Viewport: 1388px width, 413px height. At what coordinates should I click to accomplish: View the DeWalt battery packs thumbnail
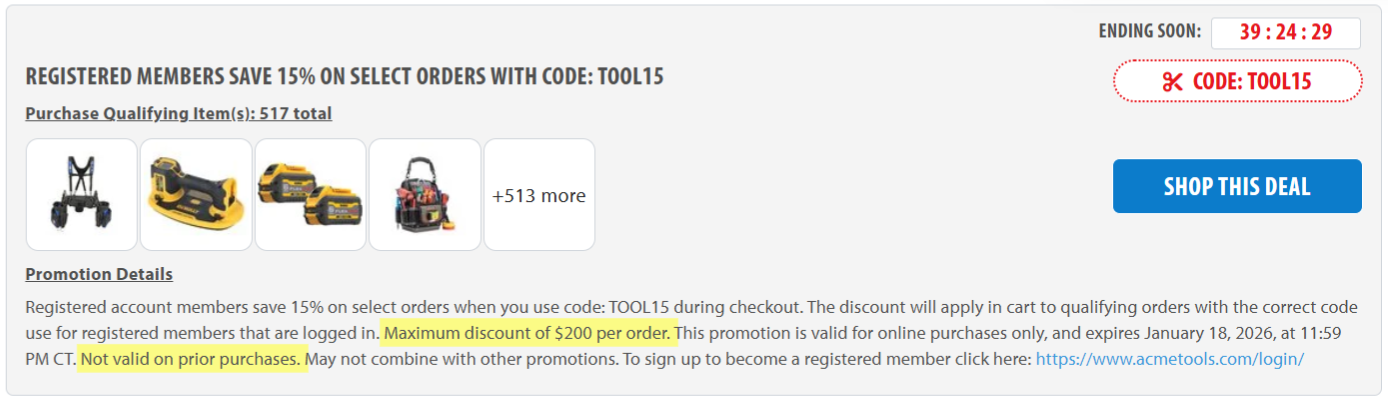(310, 194)
